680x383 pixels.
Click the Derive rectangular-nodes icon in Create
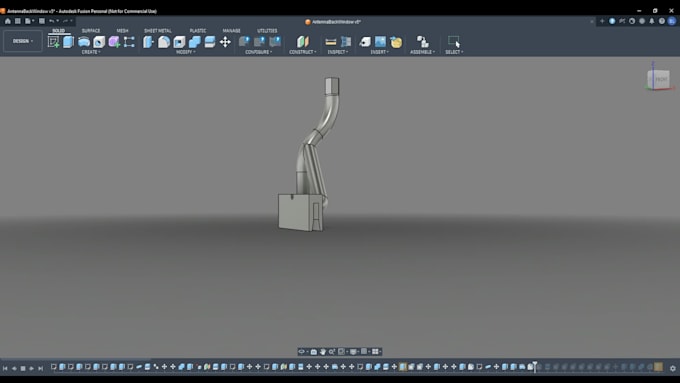point(129,42)
